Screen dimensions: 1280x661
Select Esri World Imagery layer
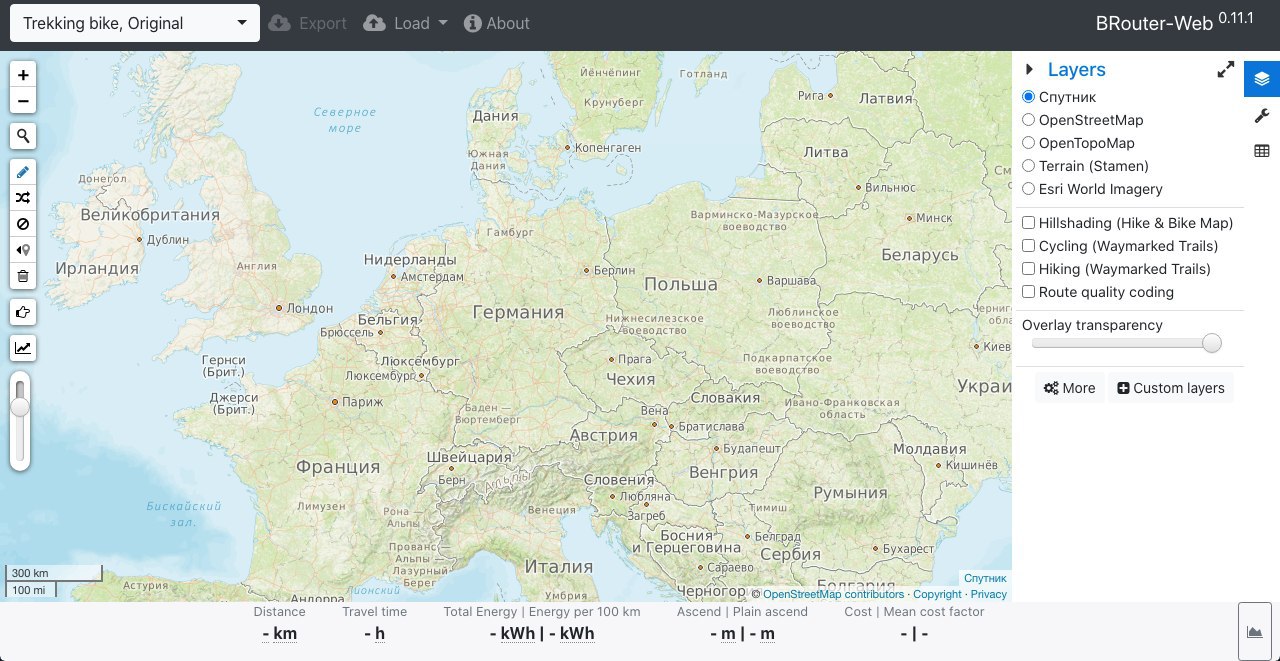coord(1028,189)
